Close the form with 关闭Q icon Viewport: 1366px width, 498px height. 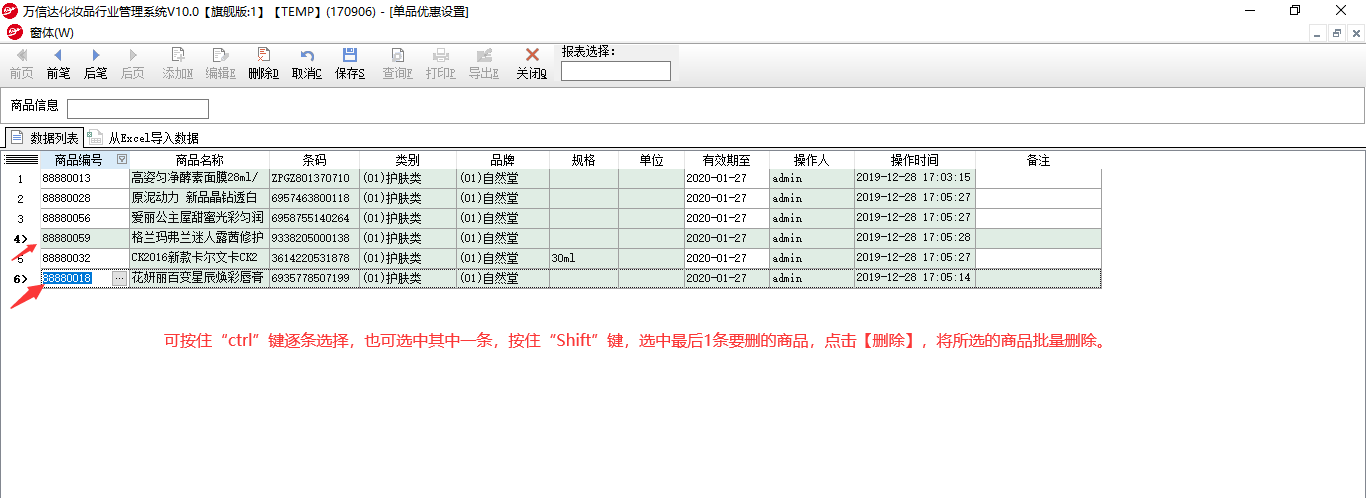(x=532, y=64)
